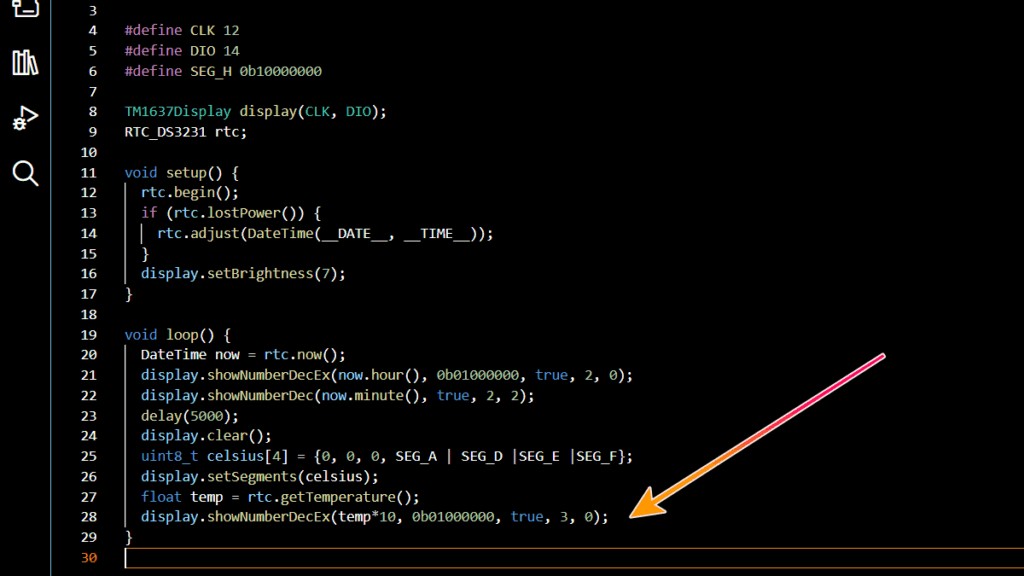Viewport: 1024px width, 576px height.
Task: Click 'TM1637Display' type name
Action: (178, 112)
